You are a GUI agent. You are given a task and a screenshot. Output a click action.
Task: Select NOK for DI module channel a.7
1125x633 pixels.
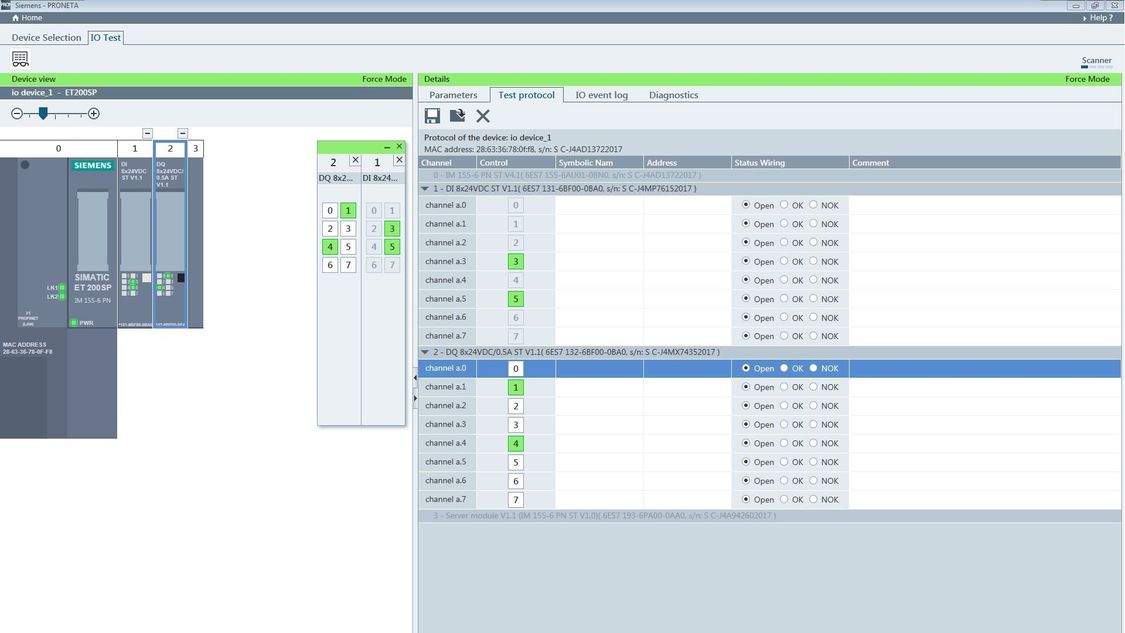point(813,335)
